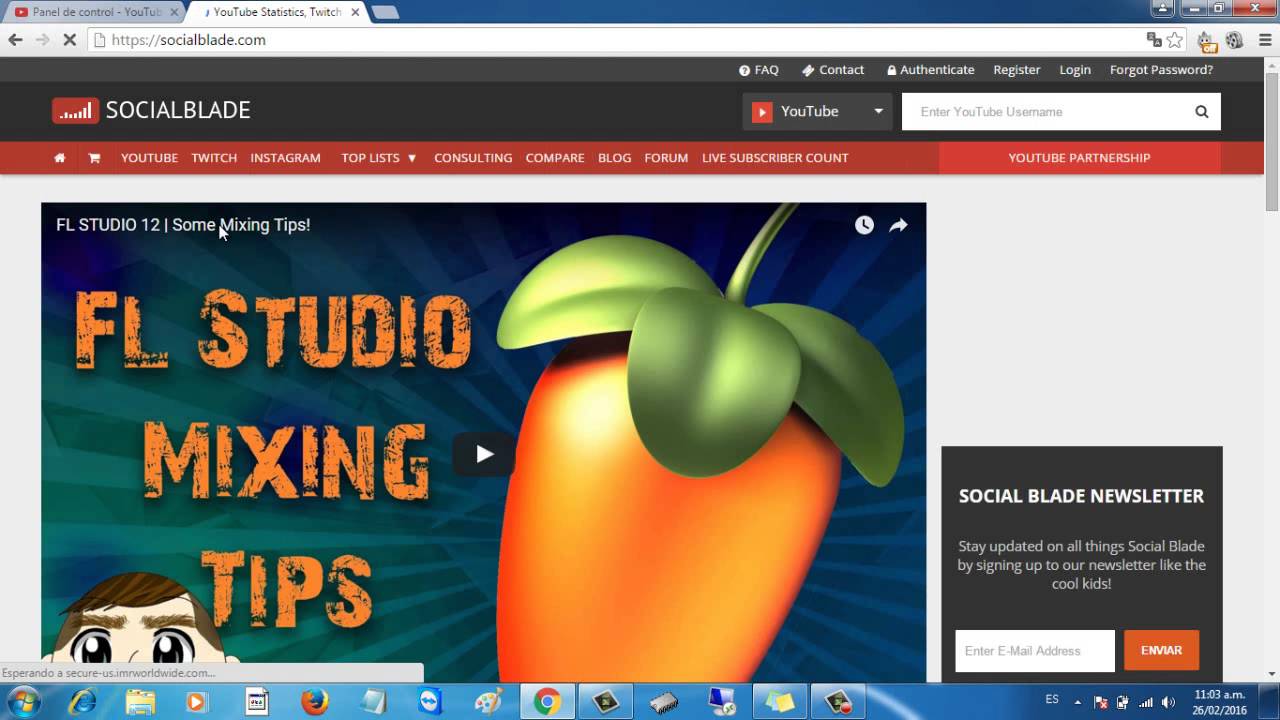The image size is (1280, 720).
Task: Open the Consulting nav item
Action: tap(473, 158)
